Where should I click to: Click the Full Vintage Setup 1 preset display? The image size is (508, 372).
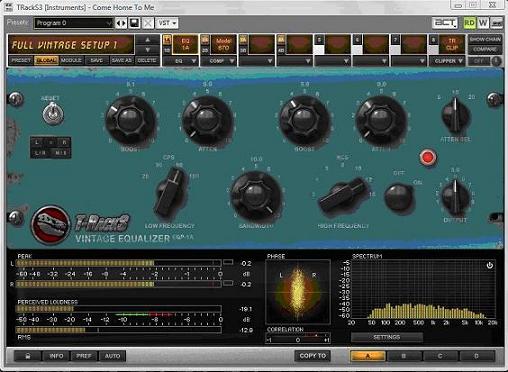tap(71, 44)
